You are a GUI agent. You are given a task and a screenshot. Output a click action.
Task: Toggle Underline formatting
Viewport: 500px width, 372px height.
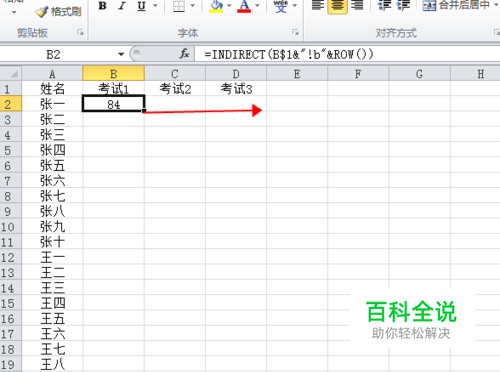click(142, 6)
